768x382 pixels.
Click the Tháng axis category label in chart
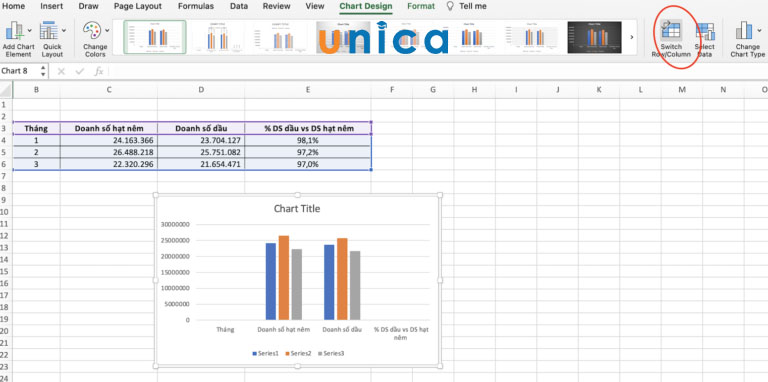pyautogui.click(x=225, y=330)
